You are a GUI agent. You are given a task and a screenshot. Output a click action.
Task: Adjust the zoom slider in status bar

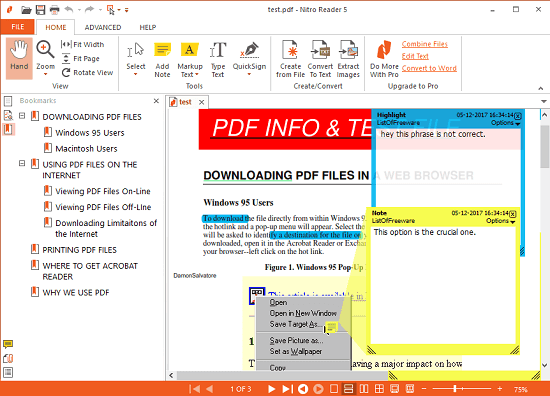click(455, 389)
